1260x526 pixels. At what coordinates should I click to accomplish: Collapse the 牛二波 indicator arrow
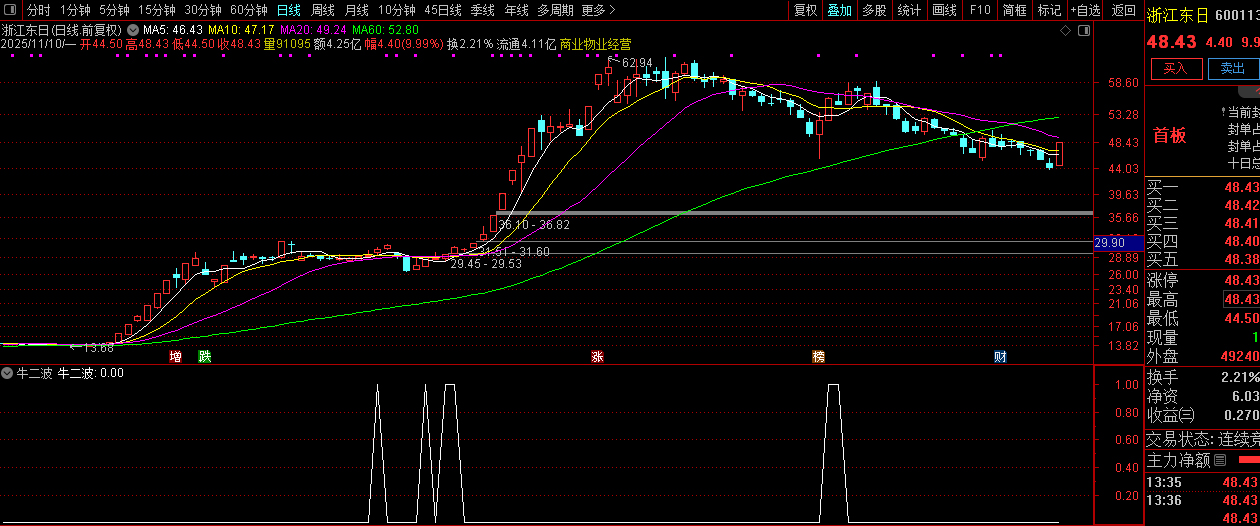click(8, 373)
